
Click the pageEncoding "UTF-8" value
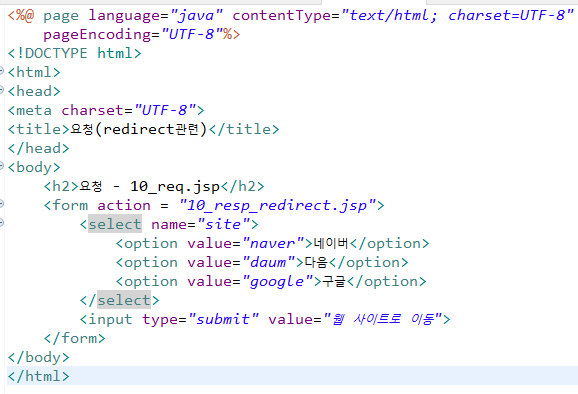(x=192, y=34)
